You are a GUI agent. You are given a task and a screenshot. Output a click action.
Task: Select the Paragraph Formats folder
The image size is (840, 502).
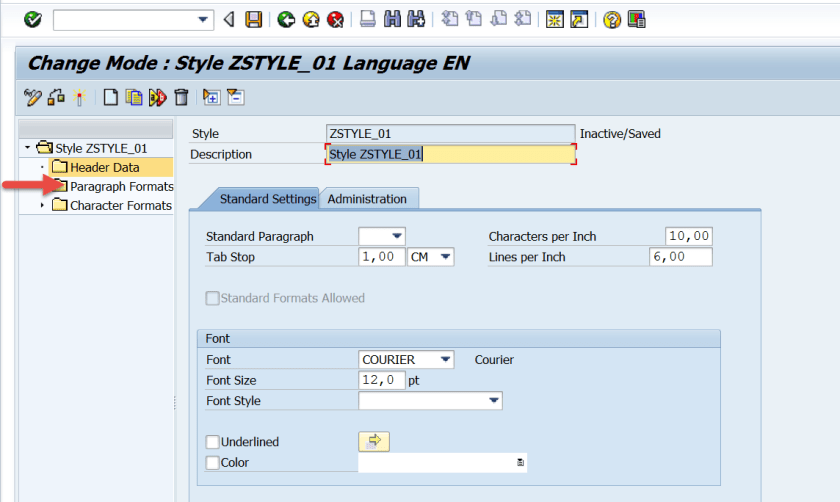[x=120, y=187]
